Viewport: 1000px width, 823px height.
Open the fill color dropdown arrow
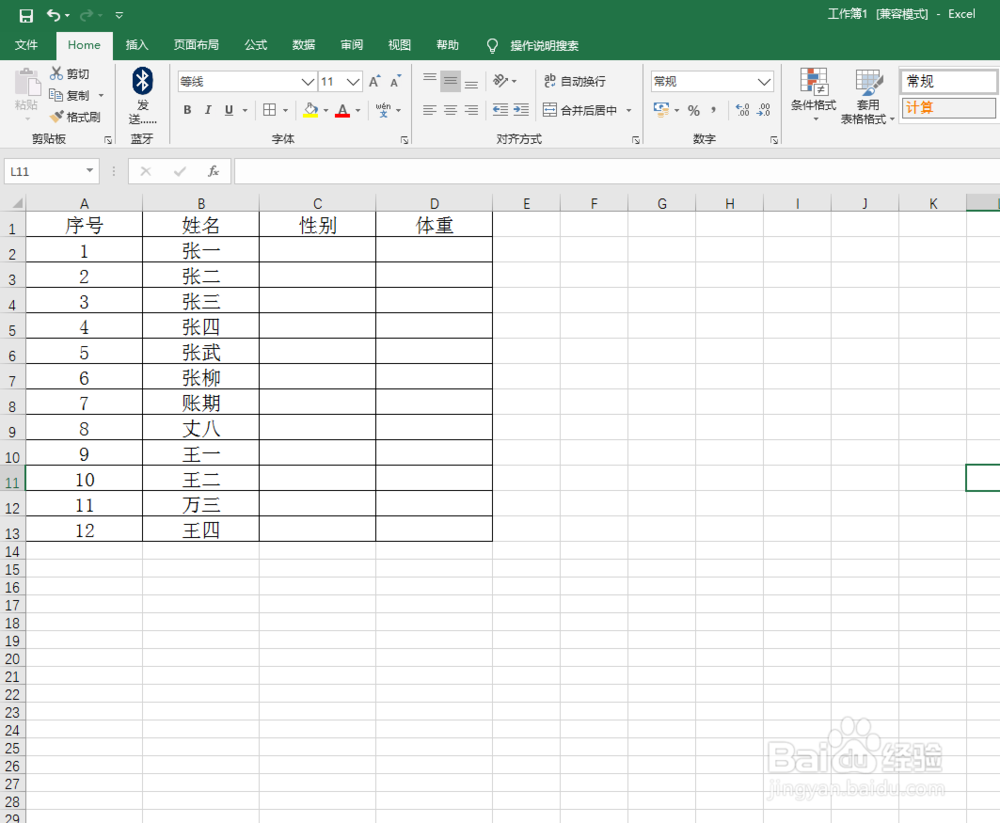(326, 110)
